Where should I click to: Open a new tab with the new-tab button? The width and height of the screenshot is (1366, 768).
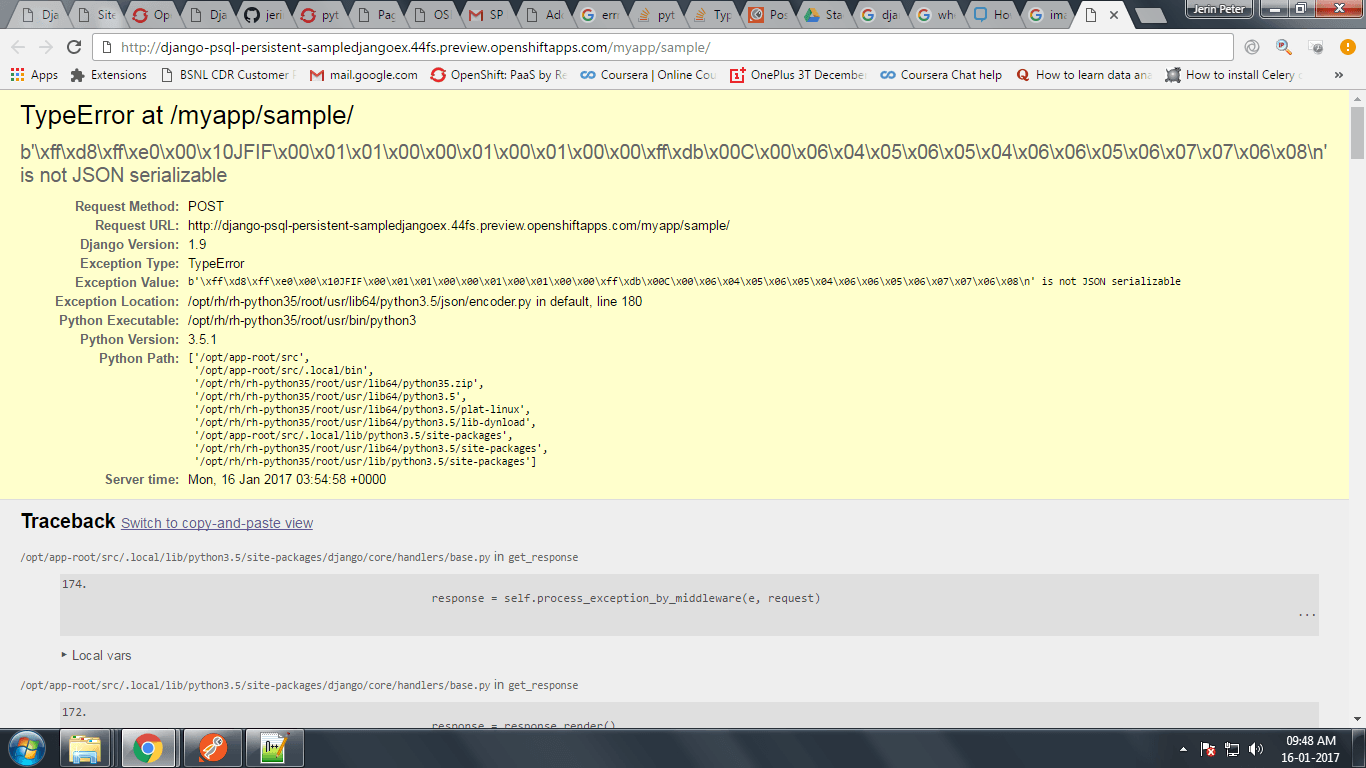pos(1151,15)
